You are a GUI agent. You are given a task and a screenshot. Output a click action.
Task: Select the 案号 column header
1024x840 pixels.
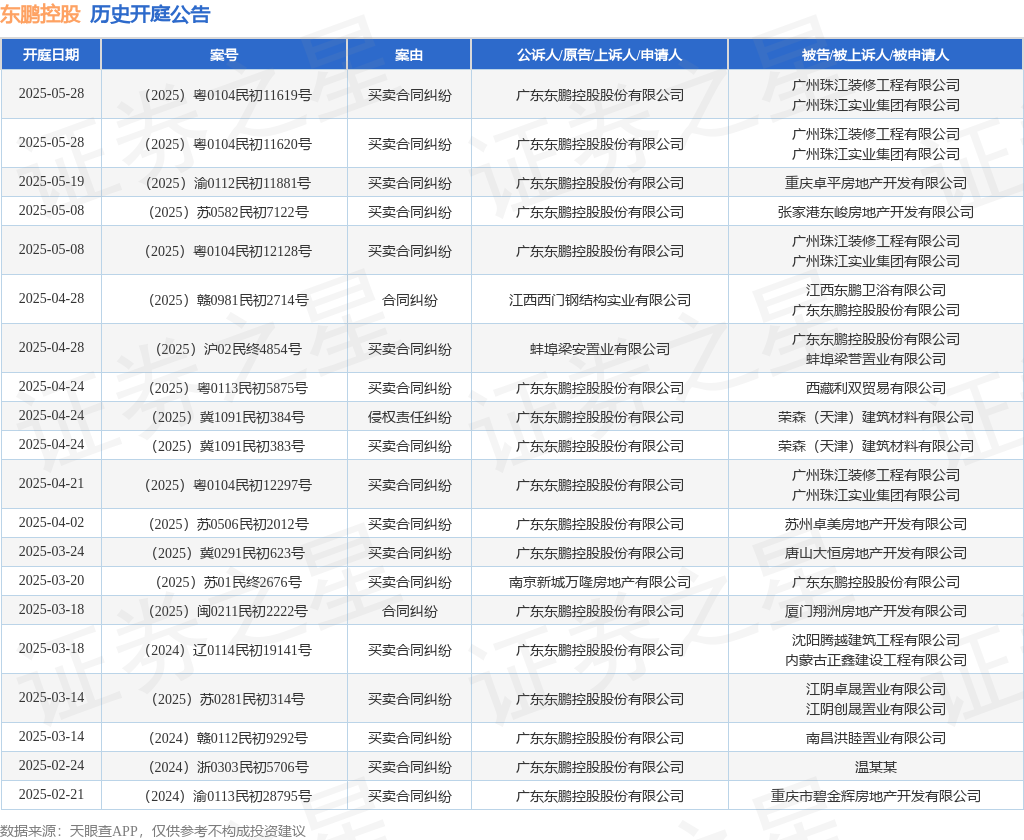224,55
